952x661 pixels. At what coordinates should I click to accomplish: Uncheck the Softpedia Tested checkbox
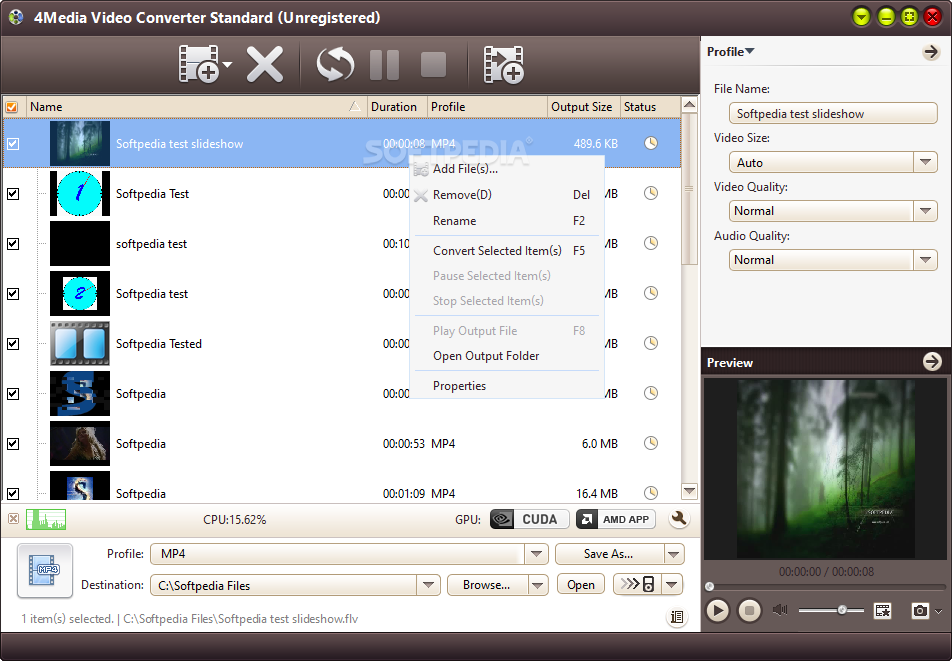pos(13,344)
